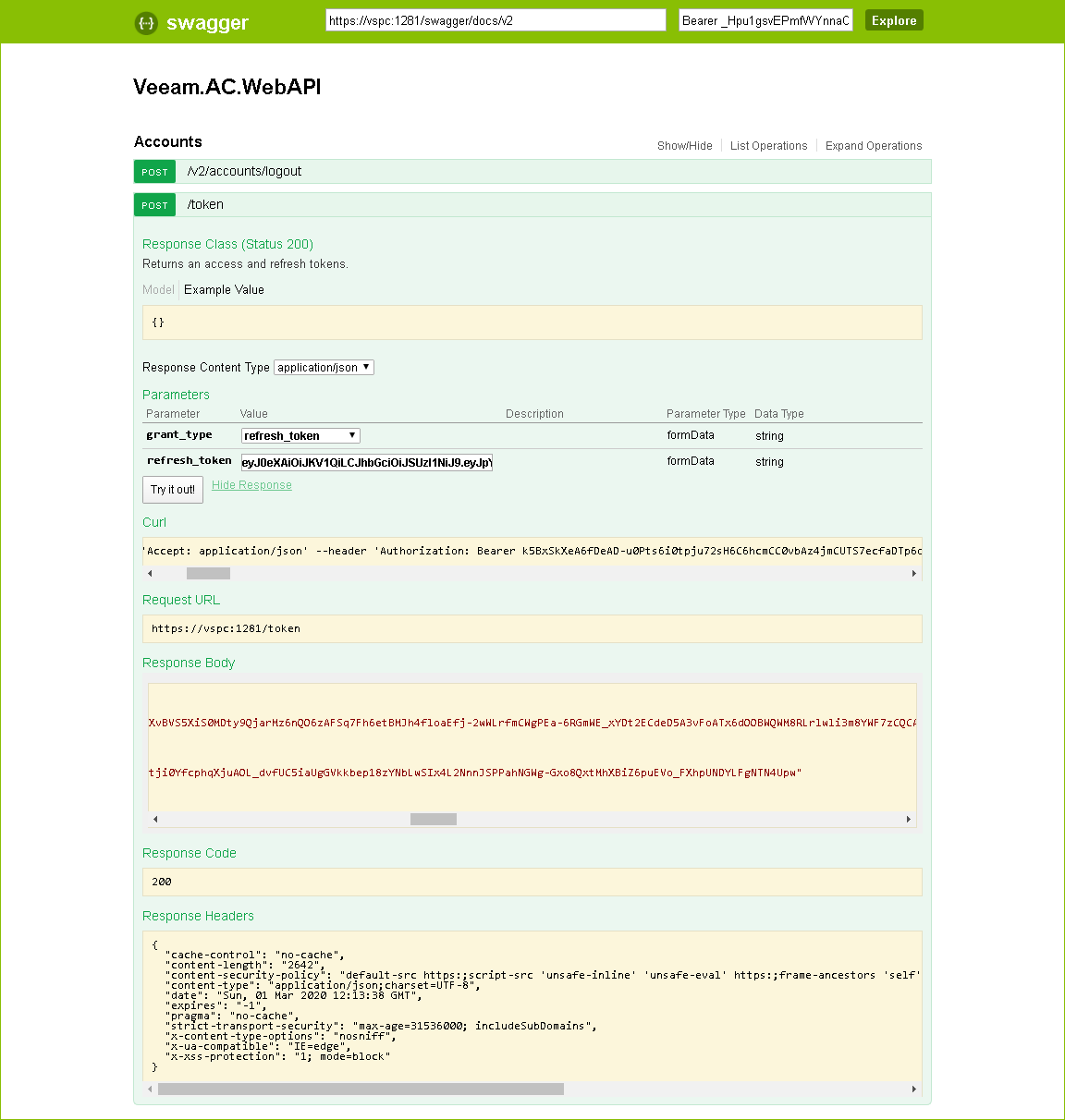The image size is (1065, 1120).
Task: Click the refresh_token value input field
Action: (x=367, y=462)
